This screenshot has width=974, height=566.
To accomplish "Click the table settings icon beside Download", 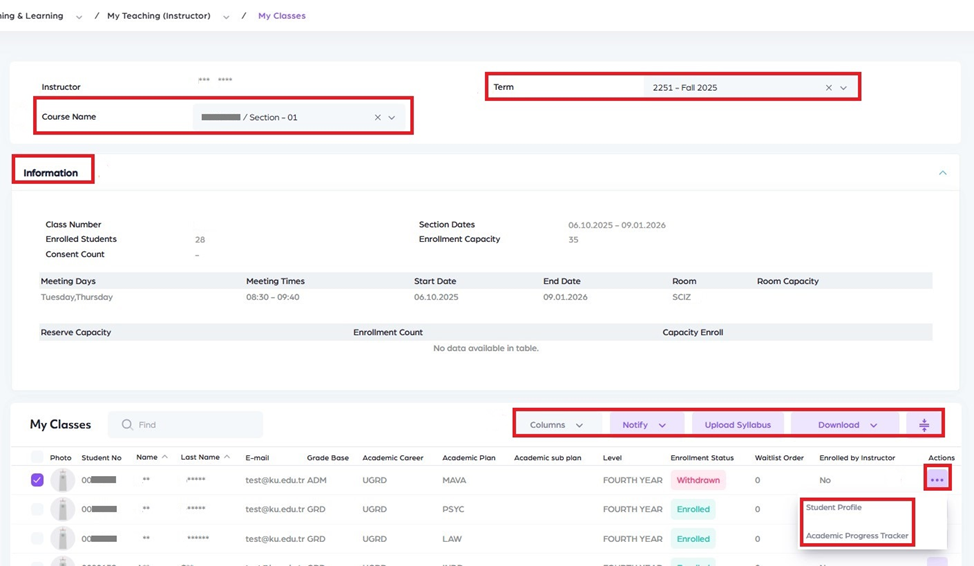I will coord(924,425).
